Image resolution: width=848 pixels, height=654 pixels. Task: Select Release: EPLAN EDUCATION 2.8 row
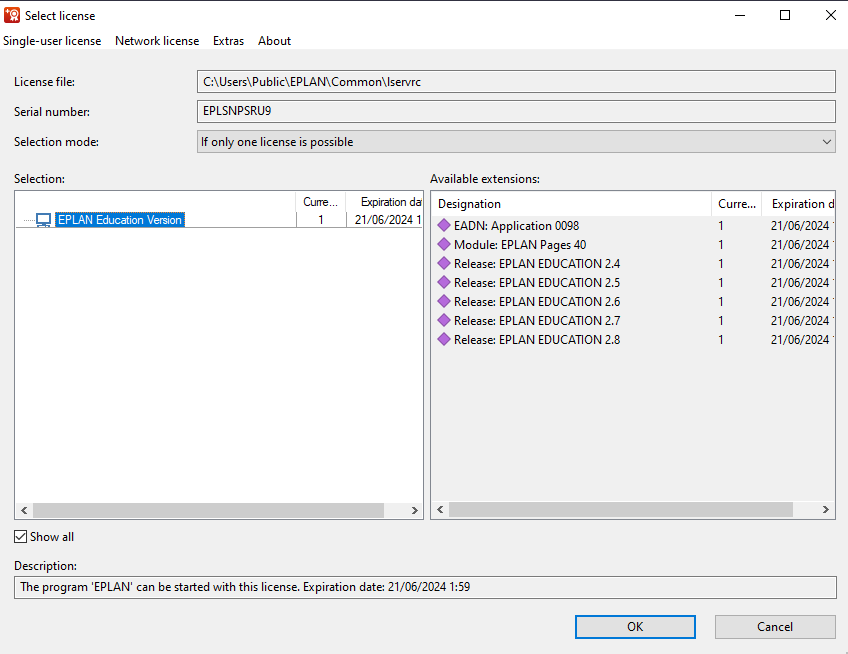coord(633,340)
